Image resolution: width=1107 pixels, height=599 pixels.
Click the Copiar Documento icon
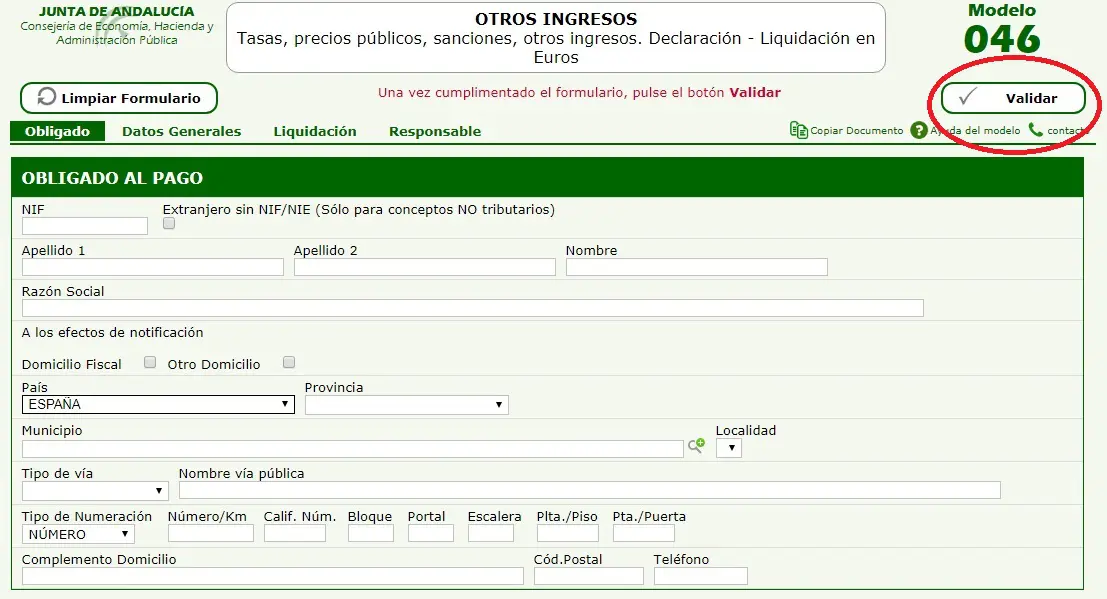pos(798,130)
